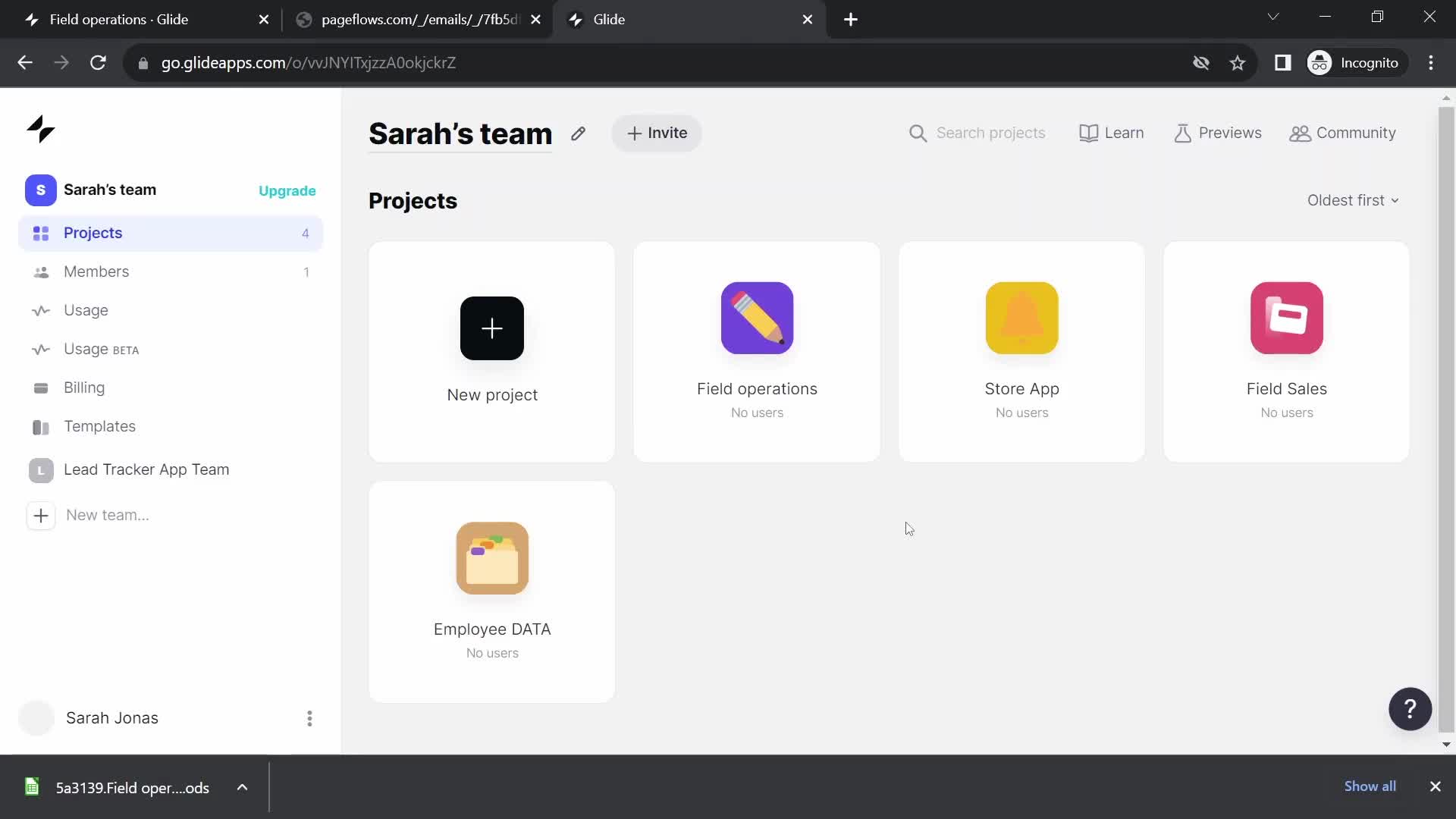This screenshot has height=819, width=1456.
Task: Click Sarah's team workspace name in sidebar
Action: tap(110, 190)
